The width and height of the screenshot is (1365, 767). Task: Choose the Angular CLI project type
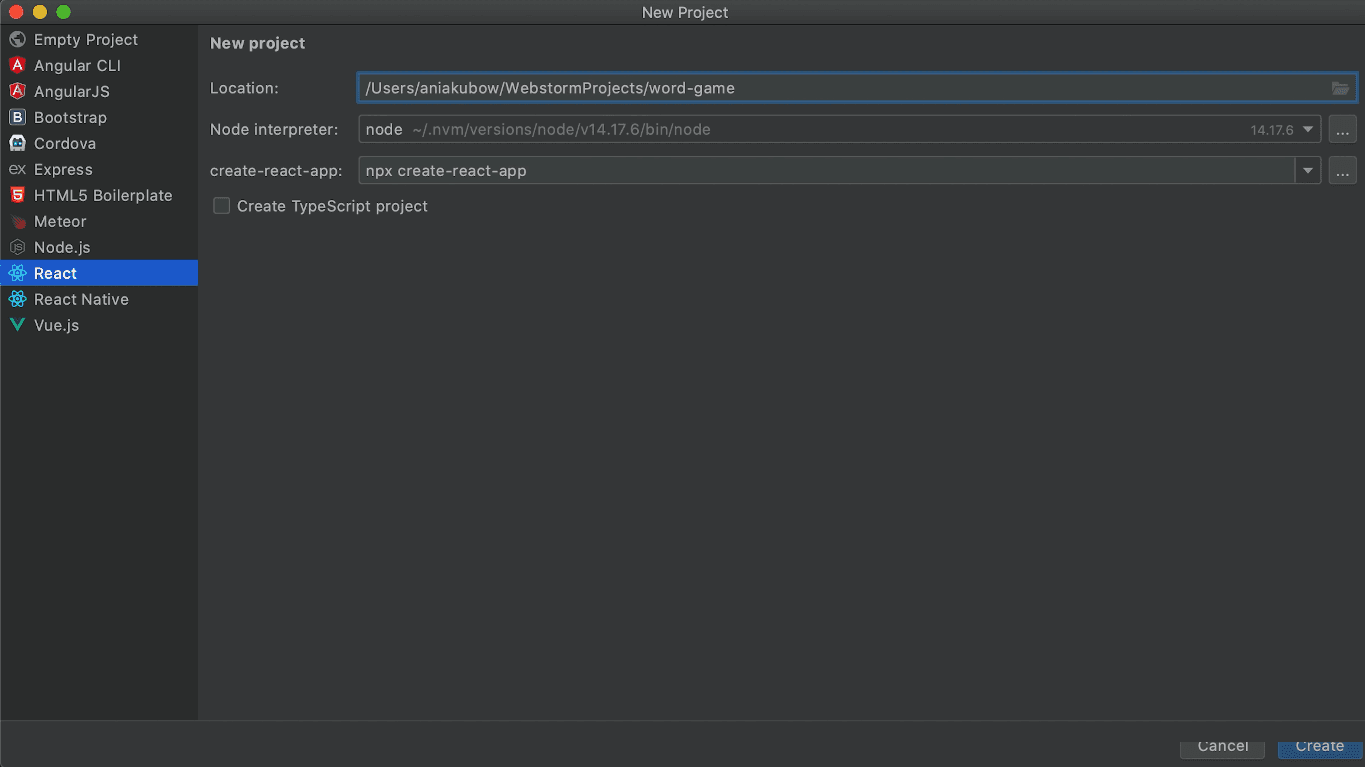click(99, 66)
